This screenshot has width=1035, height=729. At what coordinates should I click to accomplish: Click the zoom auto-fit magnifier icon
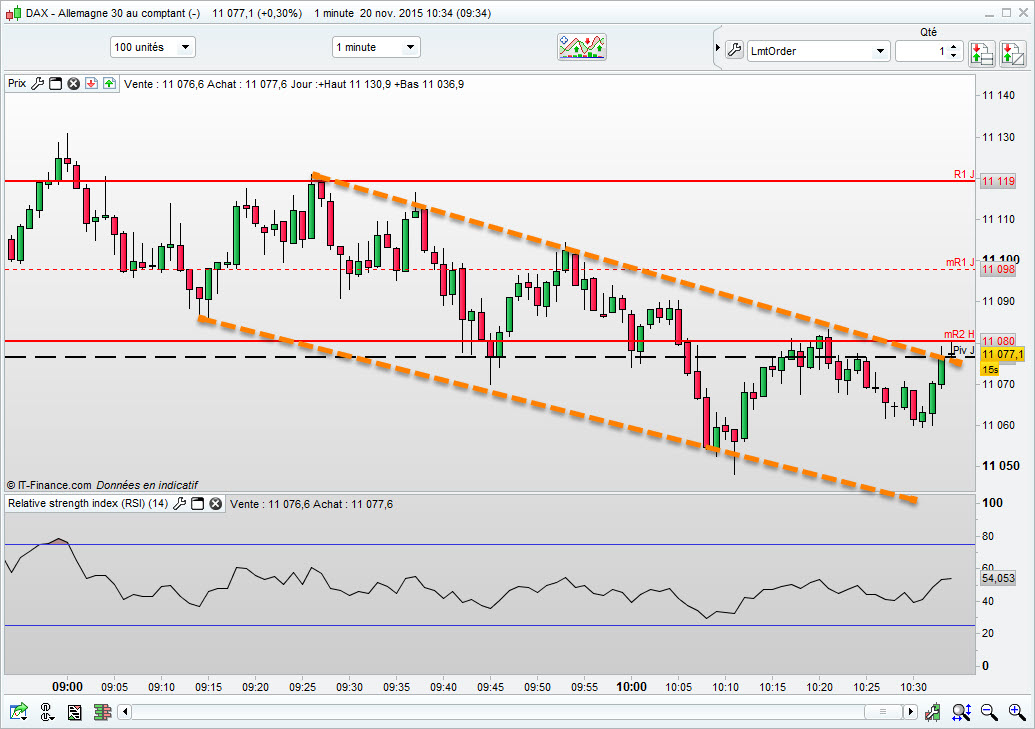[961, 712]
